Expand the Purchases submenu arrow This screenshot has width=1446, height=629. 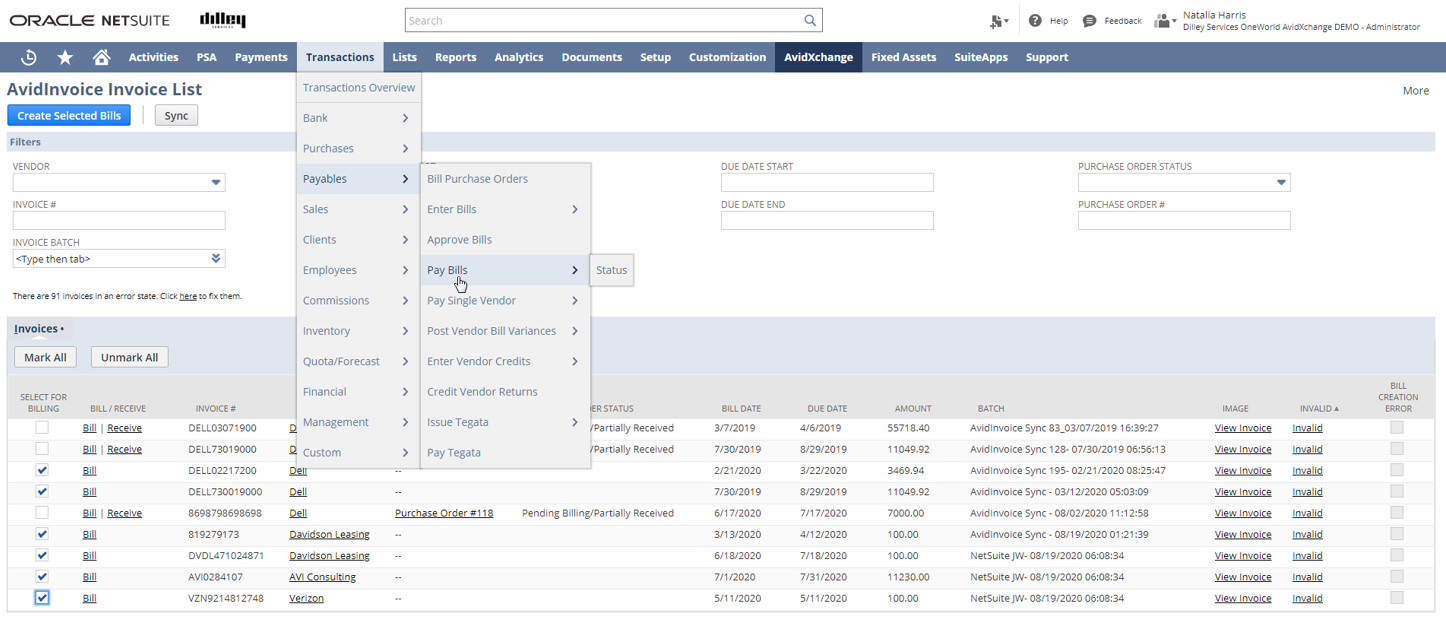(x=405, y=148)
